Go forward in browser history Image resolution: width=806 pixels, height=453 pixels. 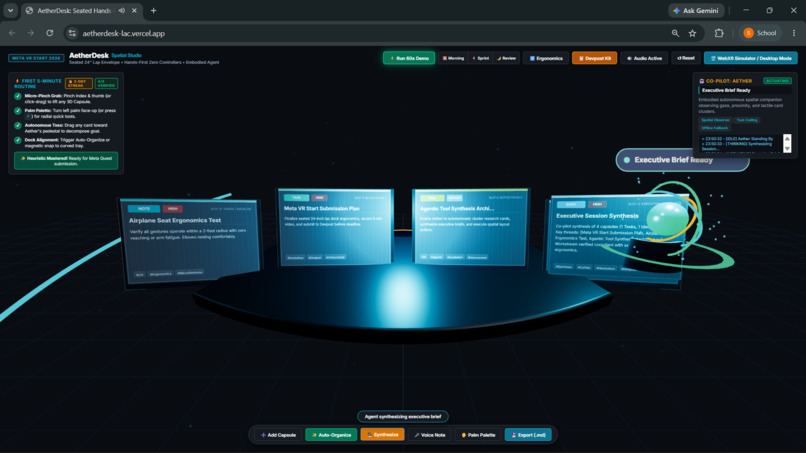(31, 33)
